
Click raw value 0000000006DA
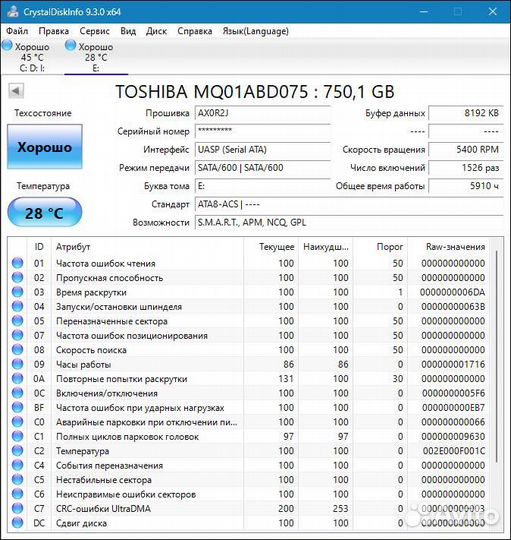point(452,292)
